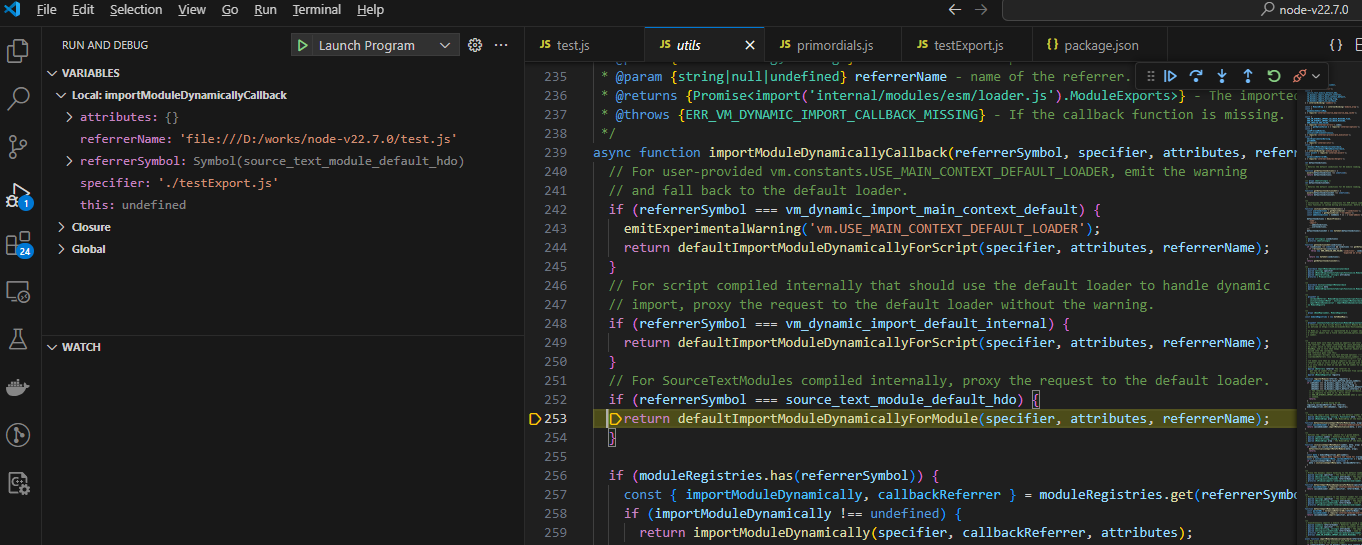
Task: Open launch.json via the gear icon
Action: click(476, 45)
